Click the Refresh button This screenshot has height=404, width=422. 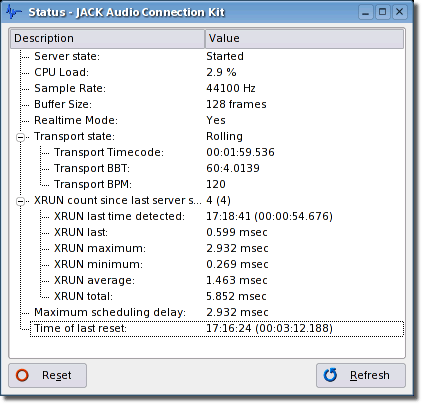[x=361, y=375]
